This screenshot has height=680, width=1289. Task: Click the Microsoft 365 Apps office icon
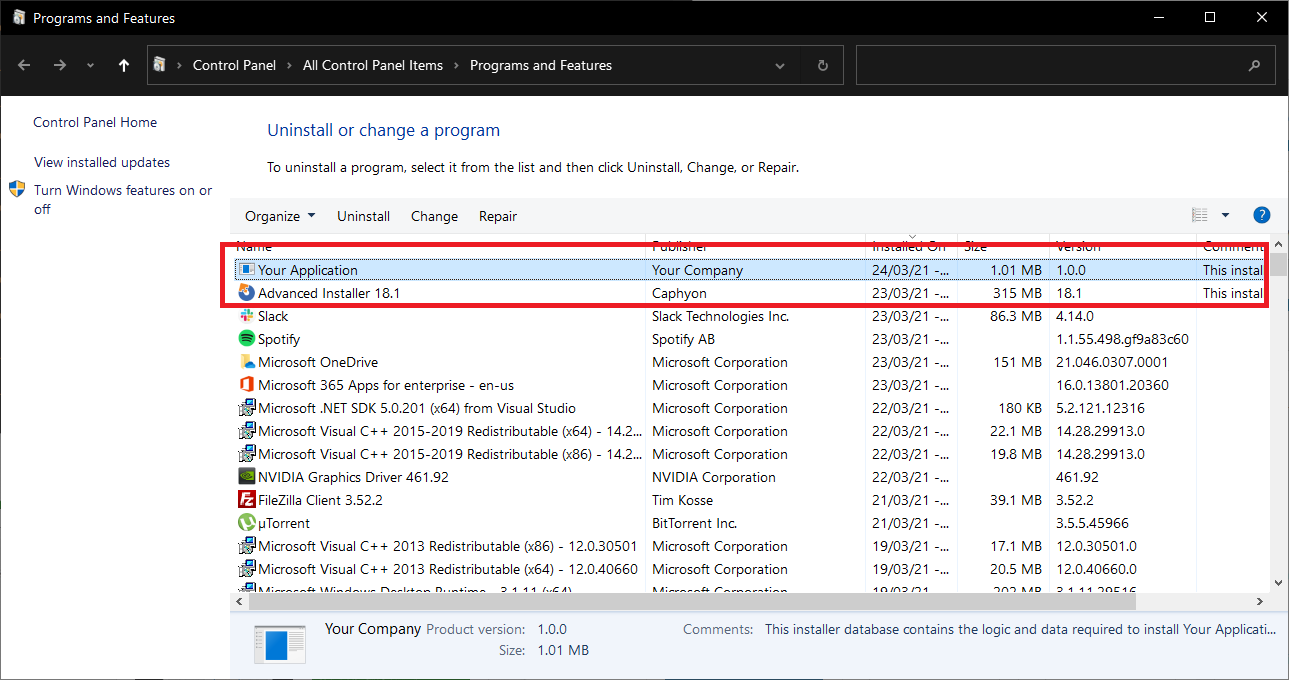[246, 385]
